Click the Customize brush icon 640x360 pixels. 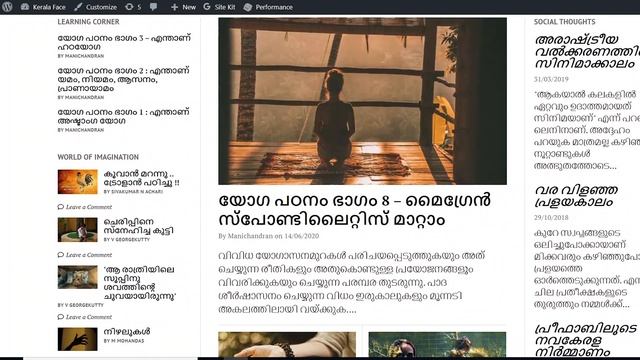click(x=78, y=7)
